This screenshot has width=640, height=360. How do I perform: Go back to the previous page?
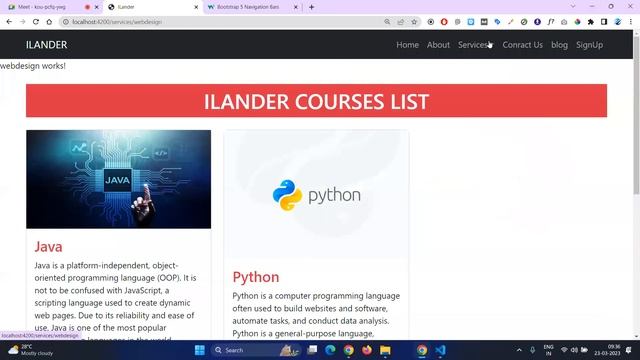point(9,22)
